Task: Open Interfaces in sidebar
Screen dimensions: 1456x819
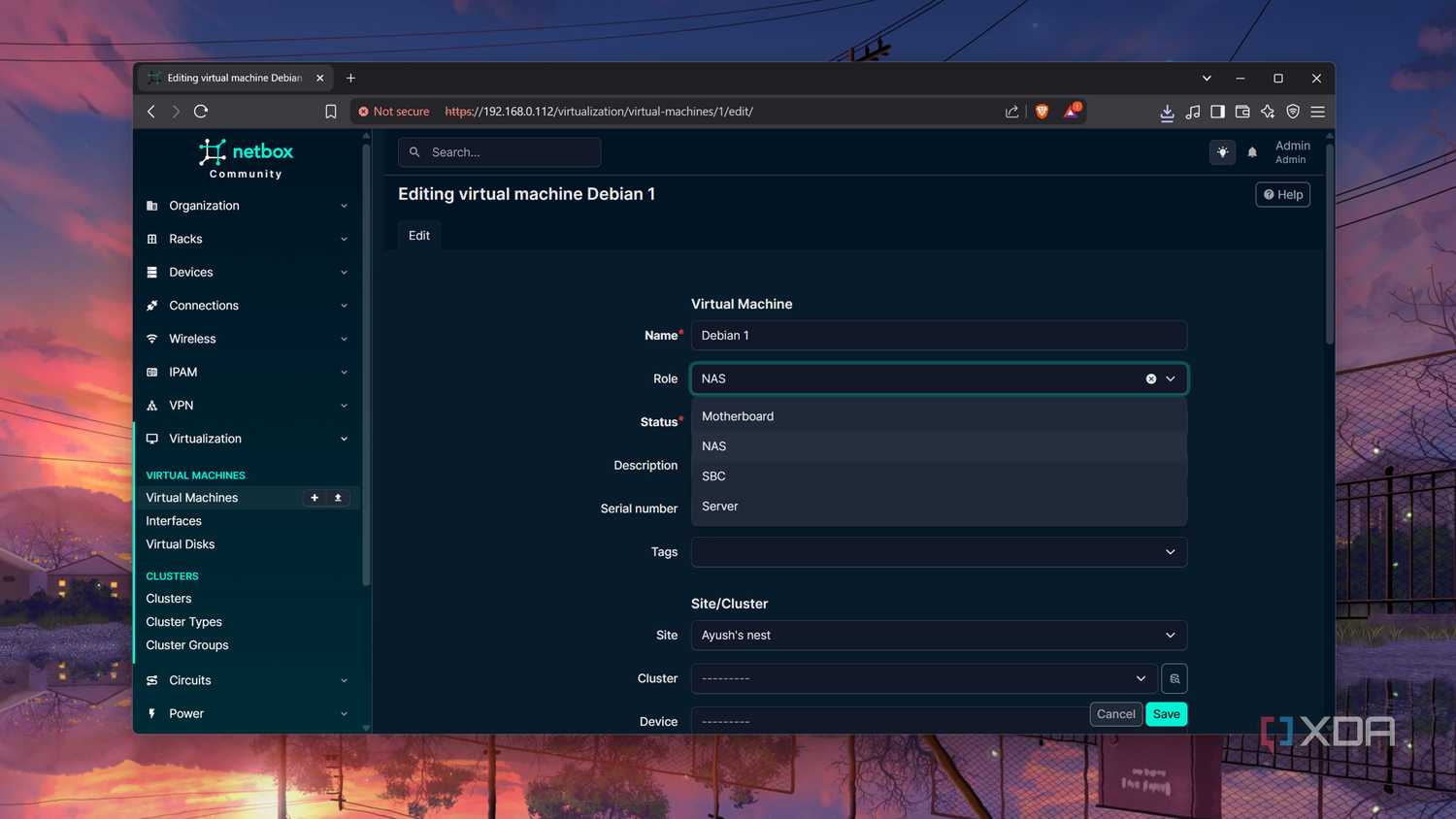Action: (x=174, y=521)
